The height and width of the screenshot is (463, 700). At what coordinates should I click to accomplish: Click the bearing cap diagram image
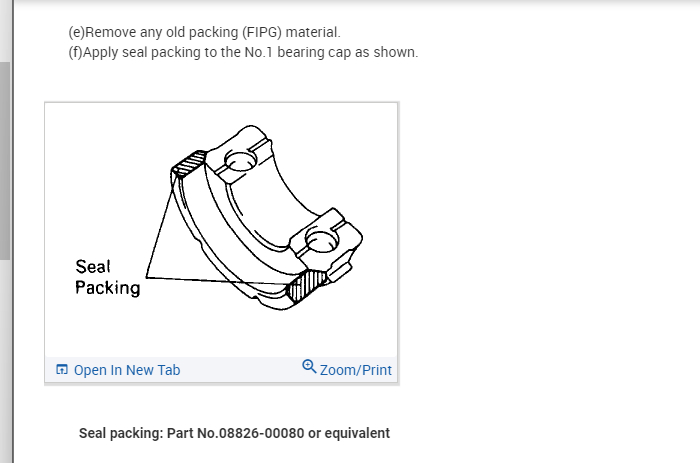coord(221,230)
